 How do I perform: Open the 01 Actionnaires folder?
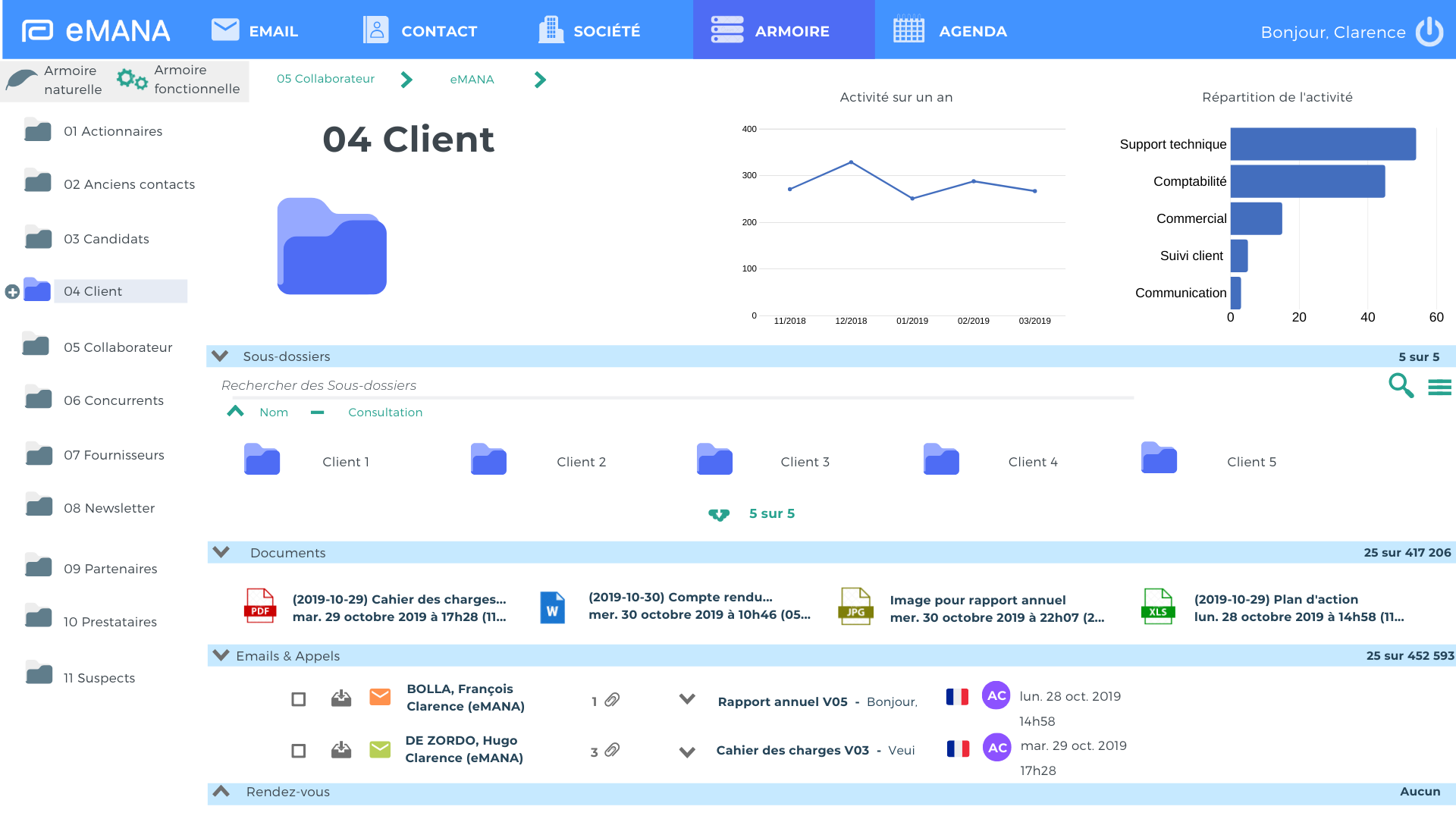tap(94, 130)
